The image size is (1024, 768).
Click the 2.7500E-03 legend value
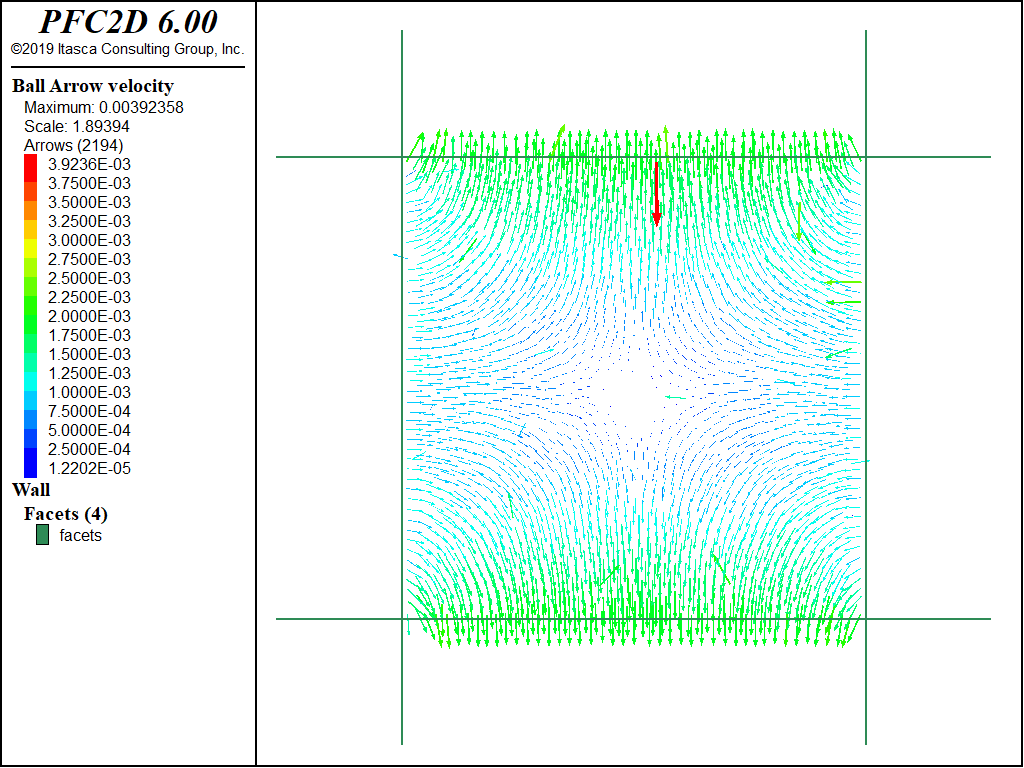89,259
